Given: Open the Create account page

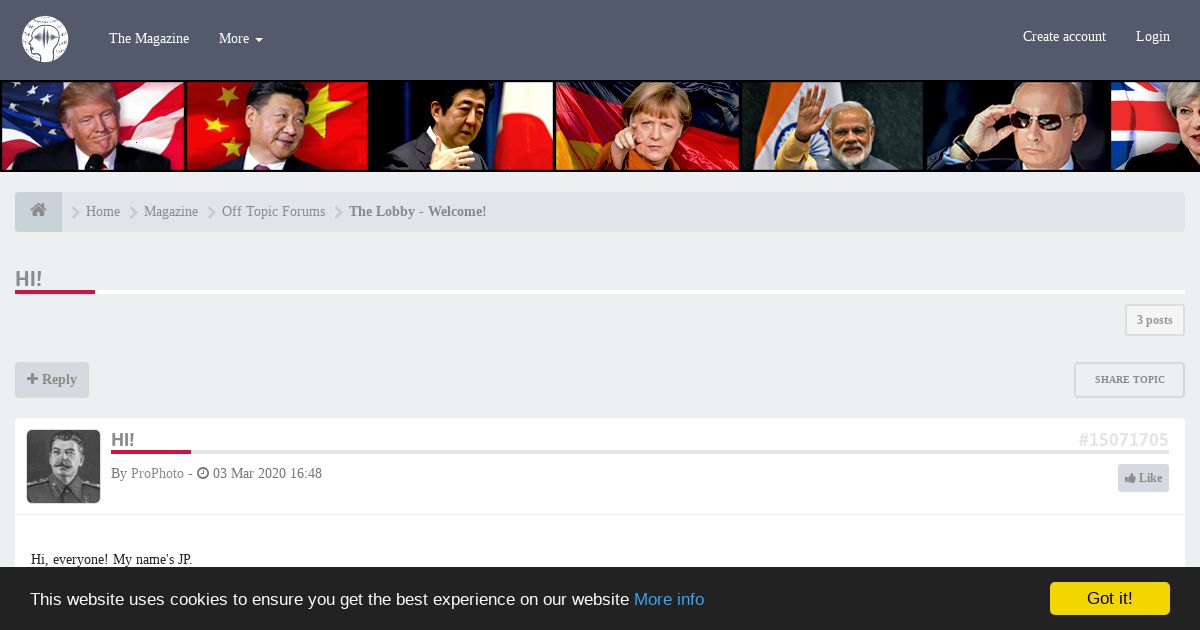Looking at the screenshot, I should pos(1064,37).
